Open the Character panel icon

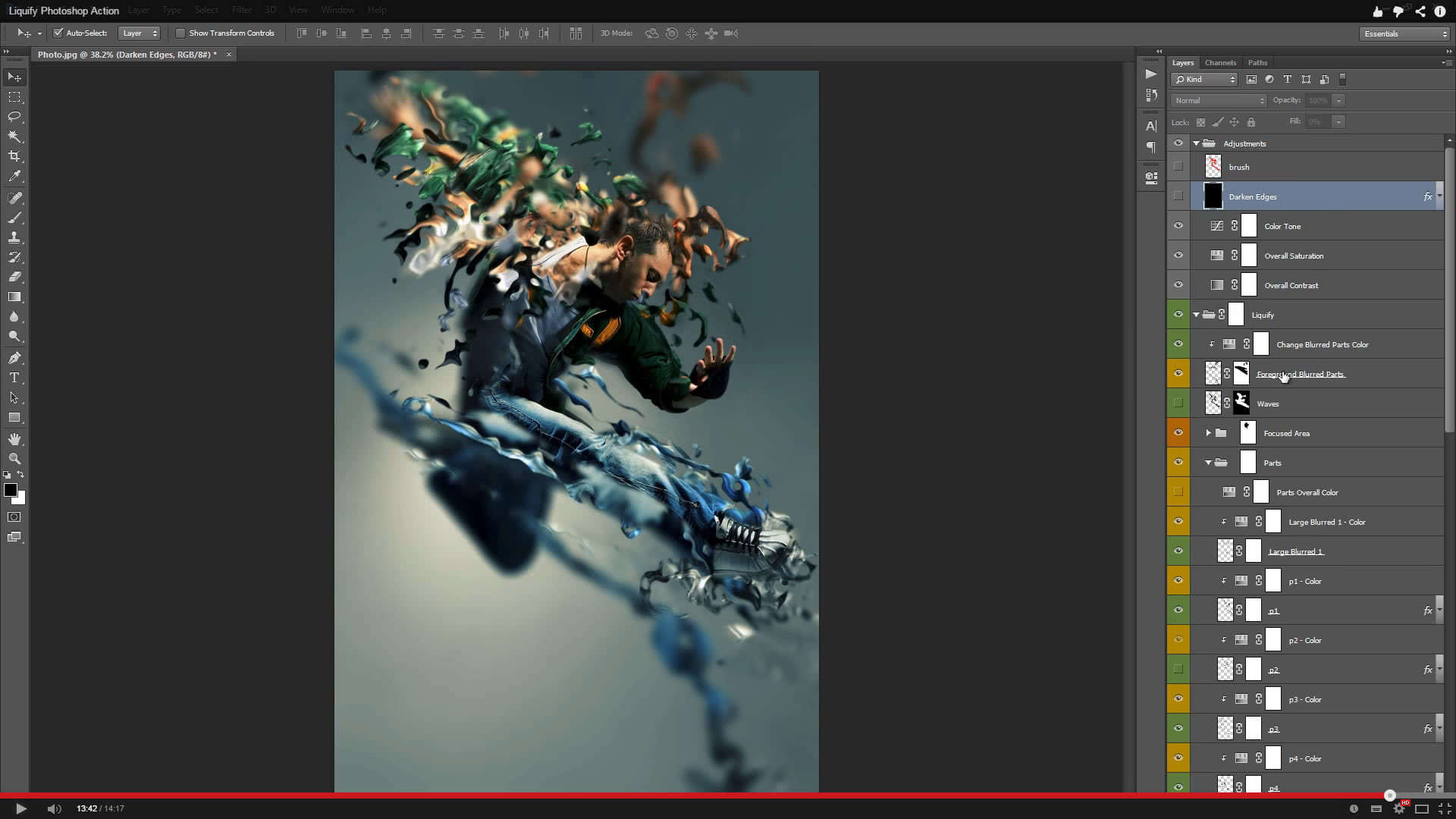click(x=1151, y=126)
